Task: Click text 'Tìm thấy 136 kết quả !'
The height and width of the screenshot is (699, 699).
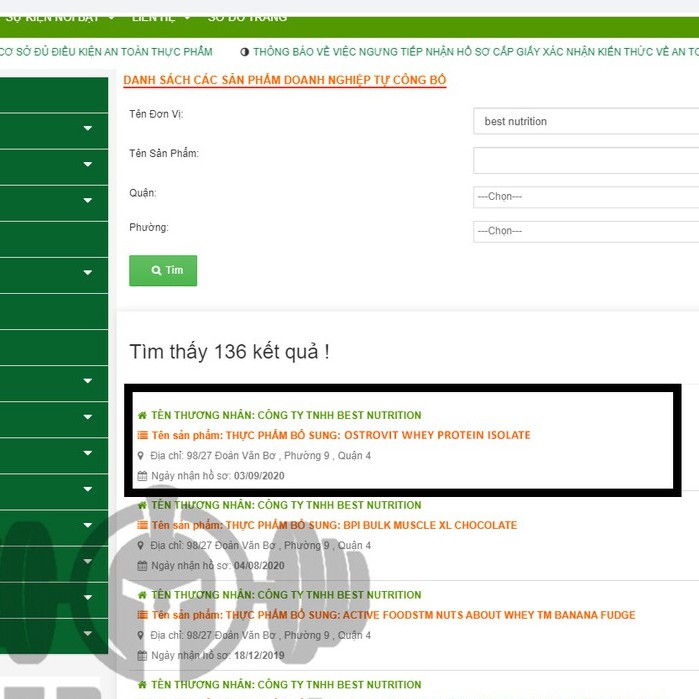Action: (x=230, y=352)
